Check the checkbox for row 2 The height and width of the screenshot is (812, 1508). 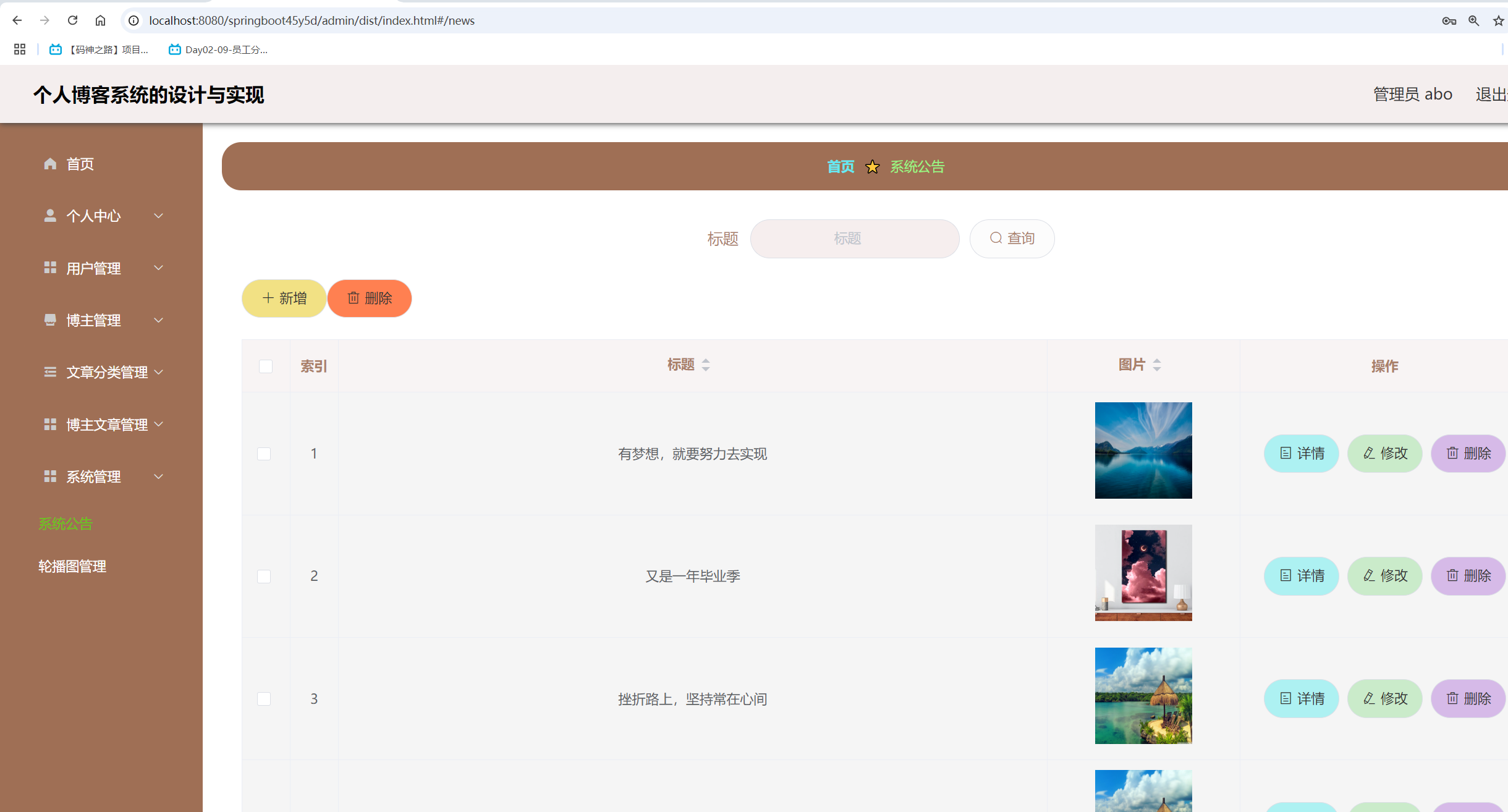(x=265, y=575)
